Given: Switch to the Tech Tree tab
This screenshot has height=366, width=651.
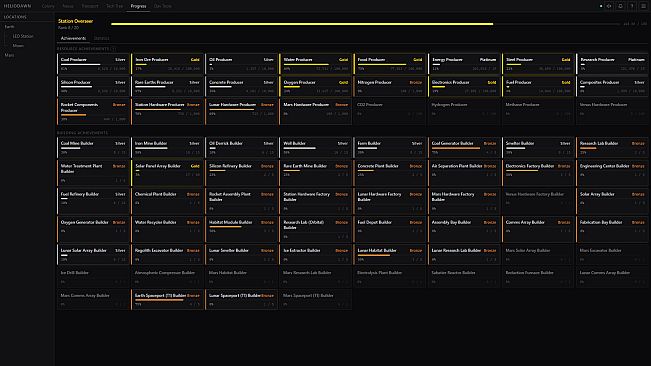Looking at the screenshot, I should coord(114,6).
